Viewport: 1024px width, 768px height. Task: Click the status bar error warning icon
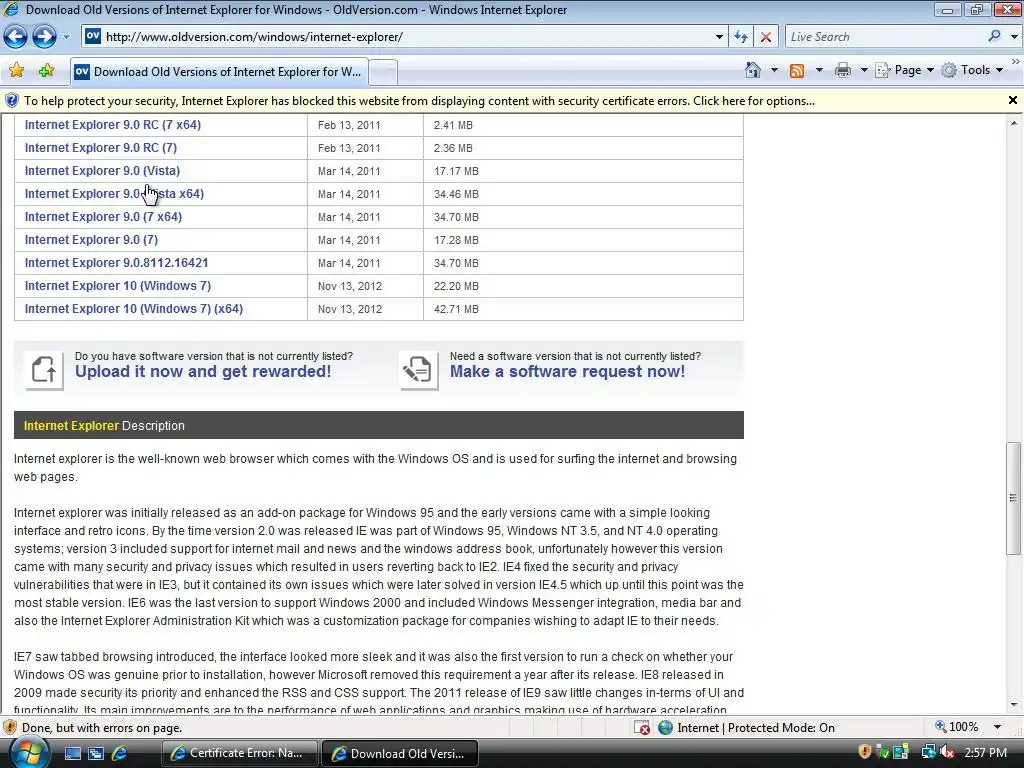tap(10, 728)
